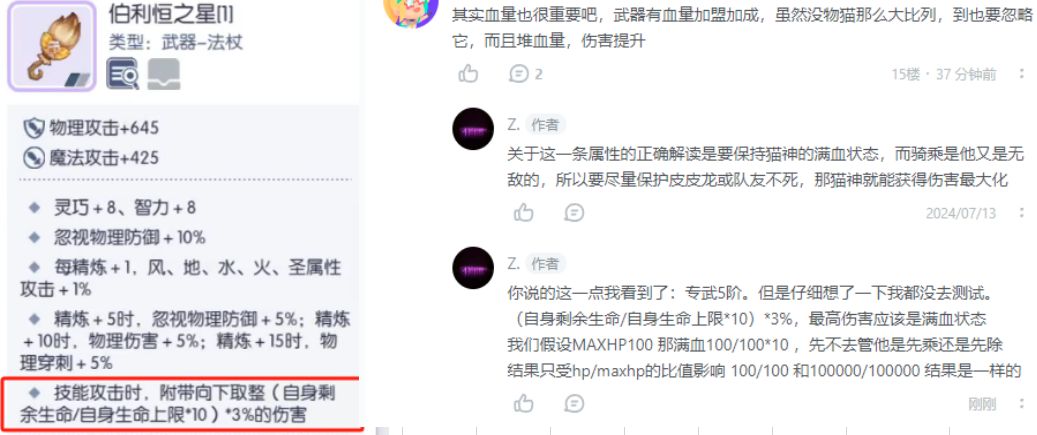The width and height of the screenshot is (1037, 435).
Task: Select the highlighted 技能攻击时 attribute row
Action: [x=181, y=404]
